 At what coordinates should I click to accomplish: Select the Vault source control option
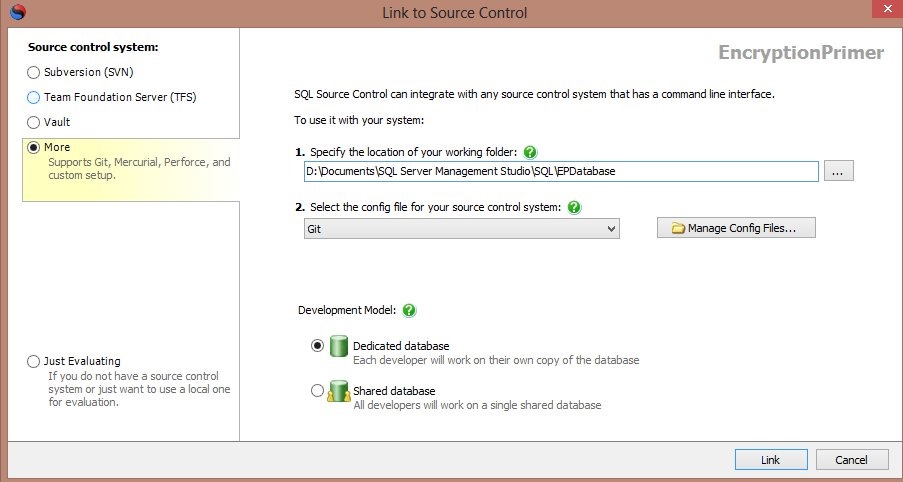[34, 123]
